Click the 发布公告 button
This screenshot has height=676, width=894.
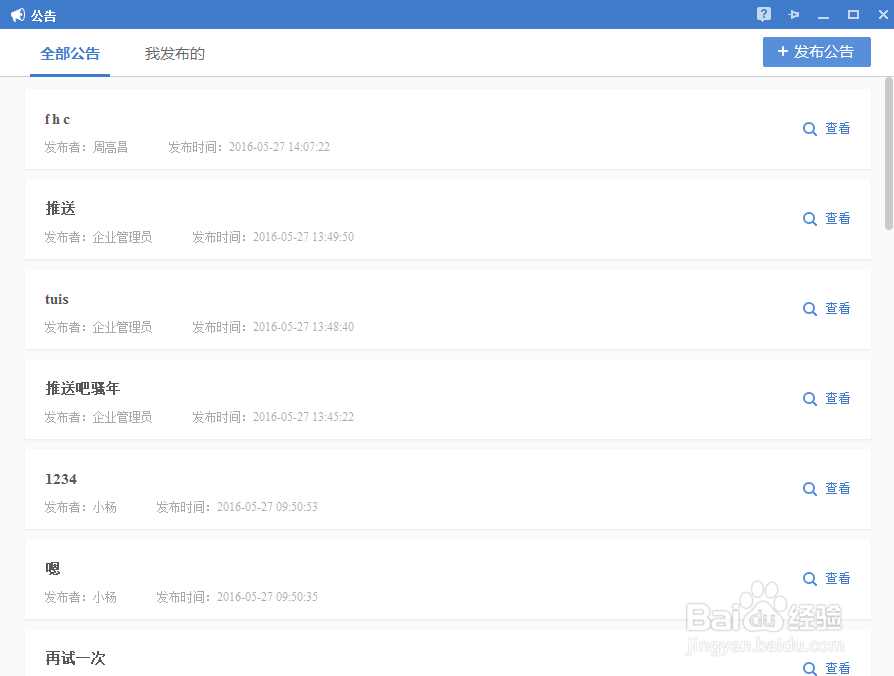[x=816, y=52]
